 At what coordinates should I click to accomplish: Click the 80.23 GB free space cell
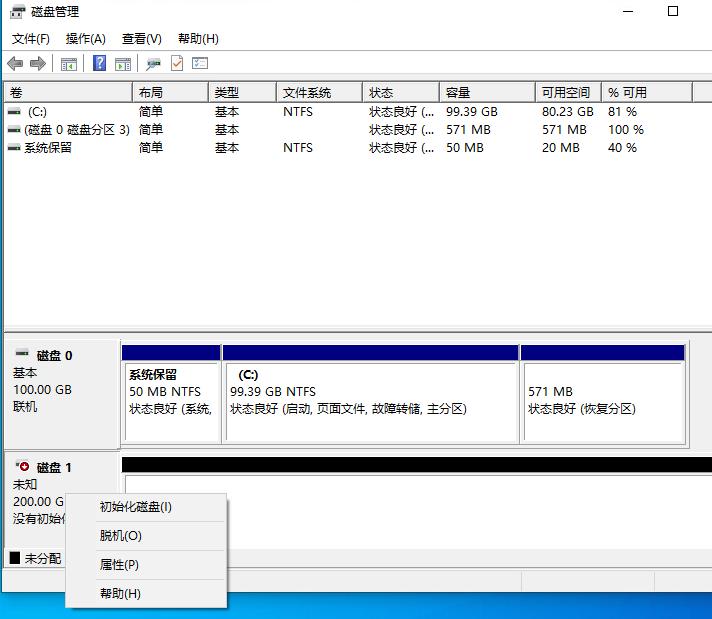[568, 112]
